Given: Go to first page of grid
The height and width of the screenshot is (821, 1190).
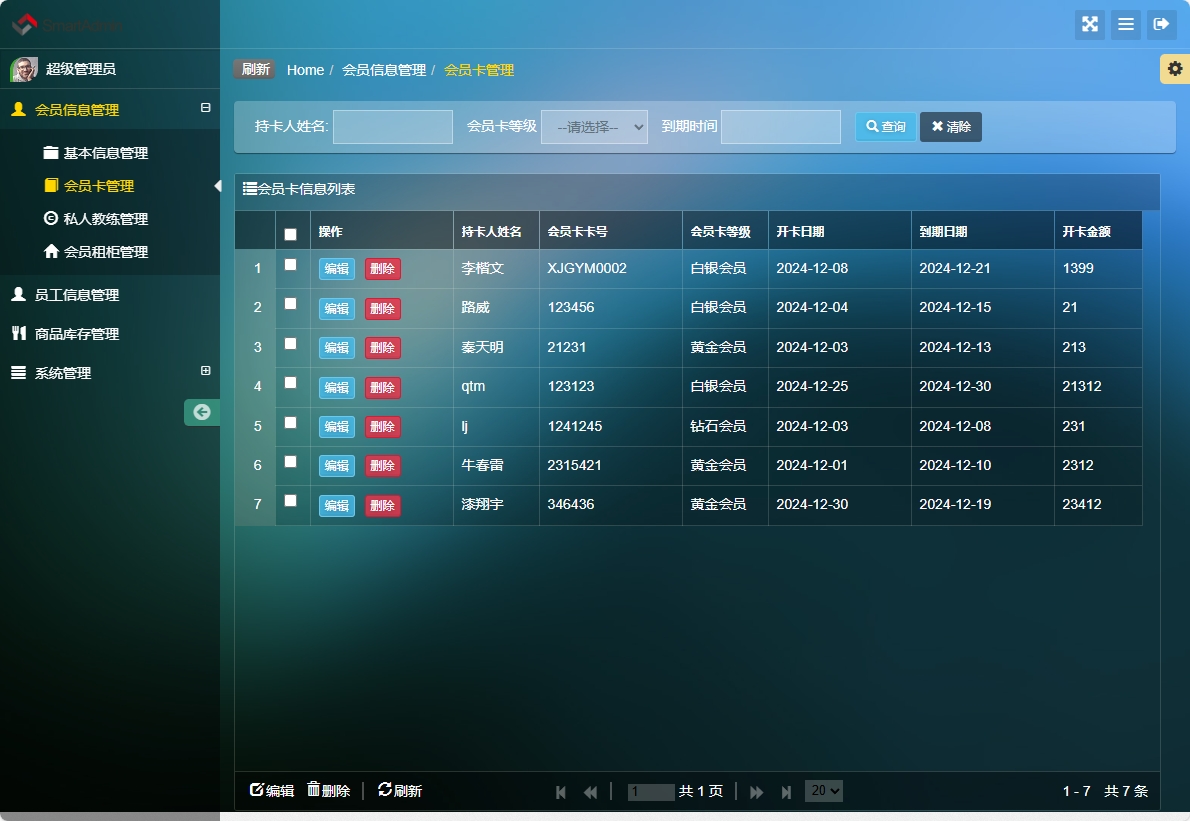Looking at the screenshot, I should pos(561,792).
